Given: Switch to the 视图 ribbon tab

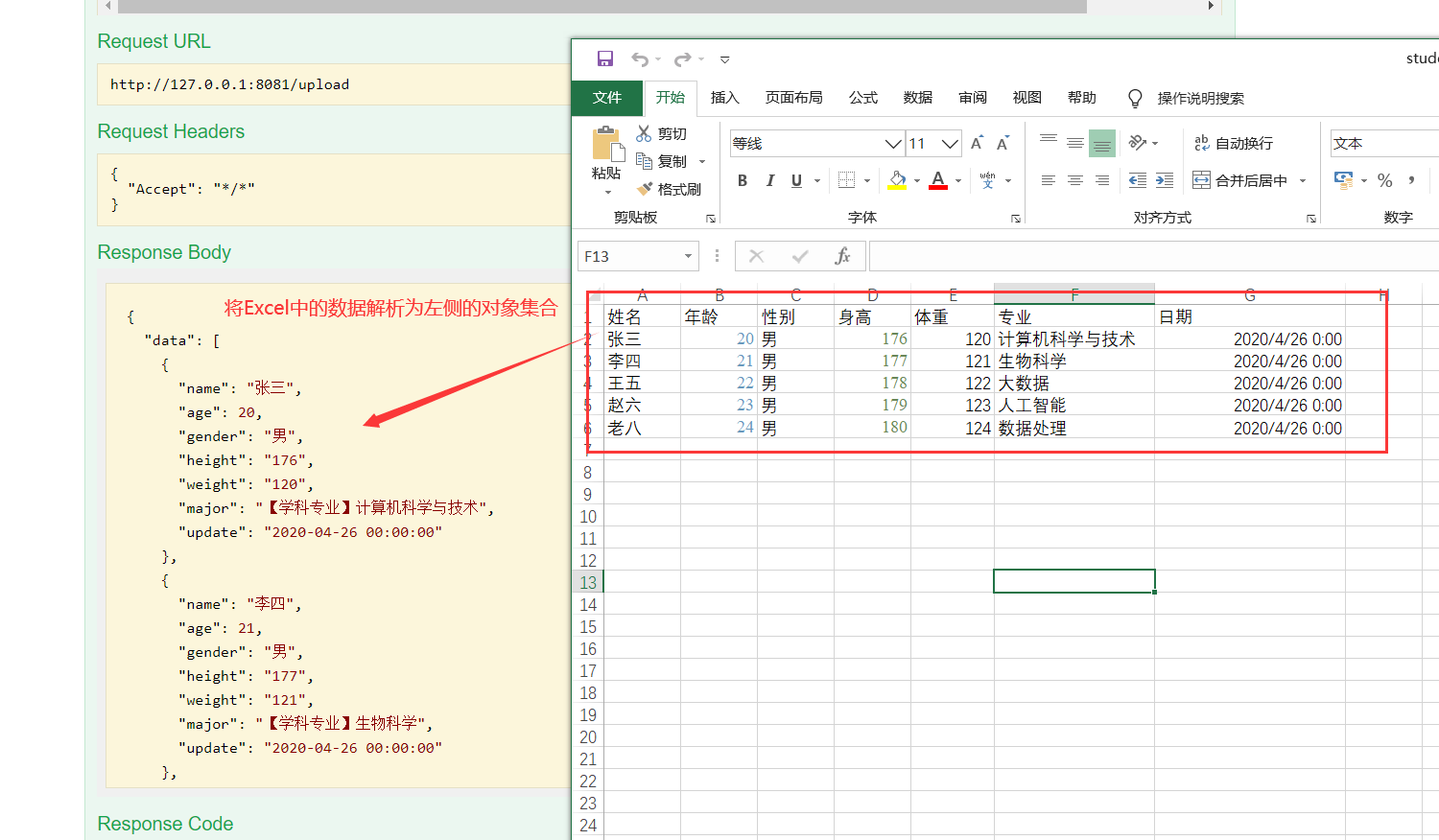Looking at the screenshot, I should (1027, 98).
